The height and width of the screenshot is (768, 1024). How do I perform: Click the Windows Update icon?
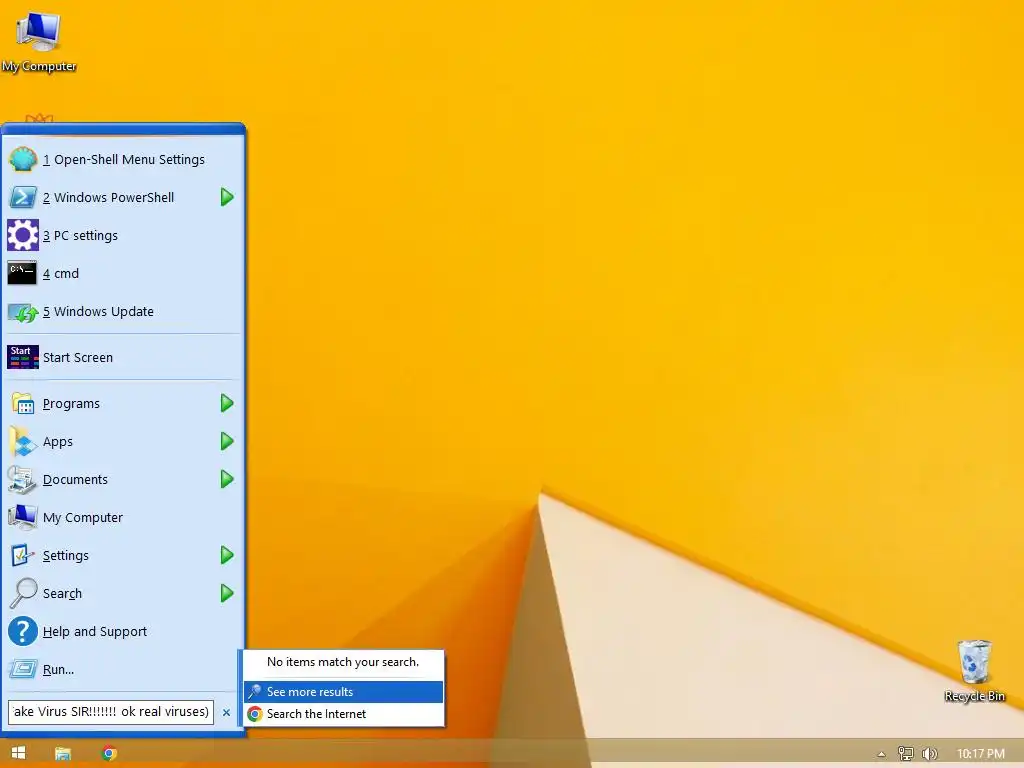coord(22,312)
